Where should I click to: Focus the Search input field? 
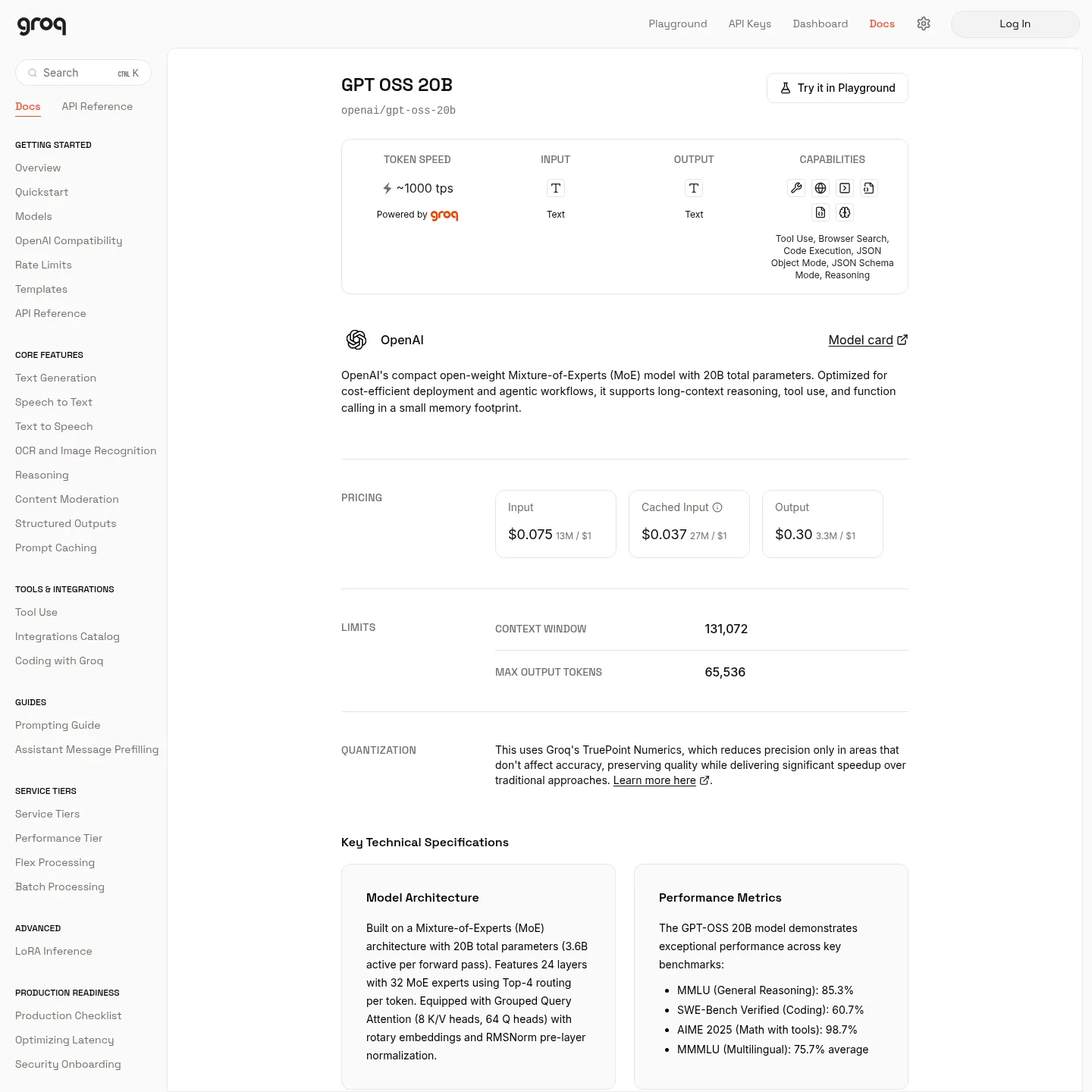click(x=83, y=73)
